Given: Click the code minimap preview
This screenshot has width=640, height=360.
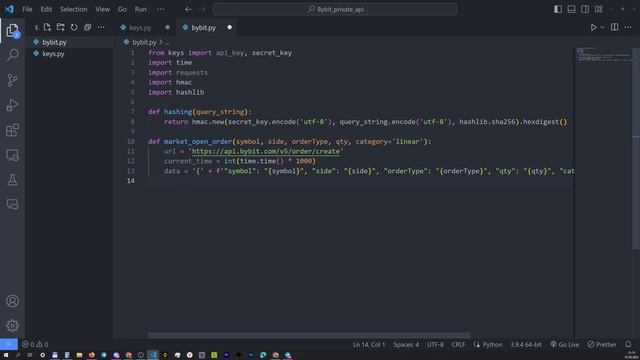Looking at the screenshot, I should click(x=603, y=55).
